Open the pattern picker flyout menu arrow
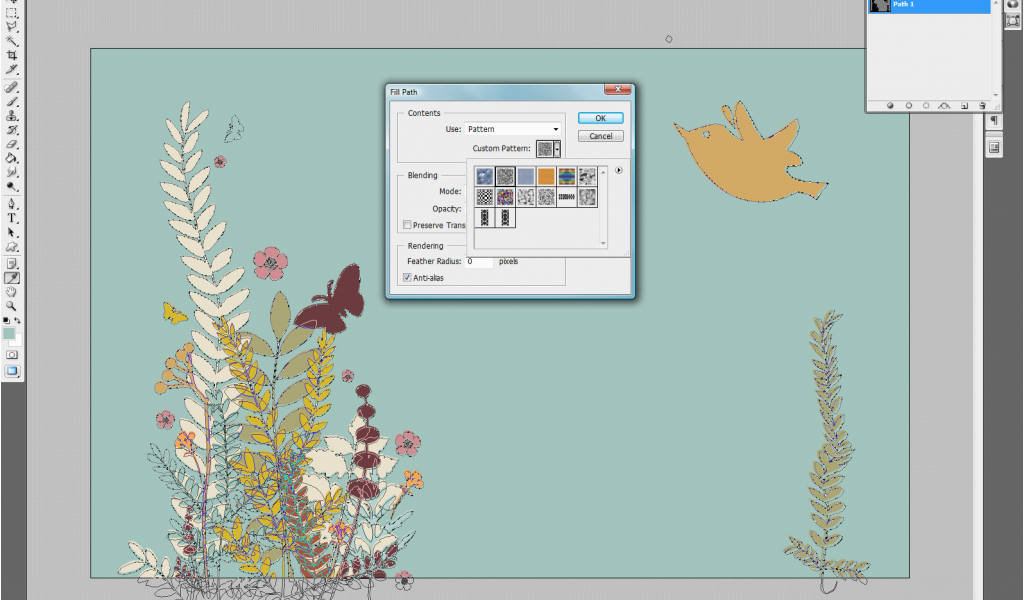 [619, 171]
